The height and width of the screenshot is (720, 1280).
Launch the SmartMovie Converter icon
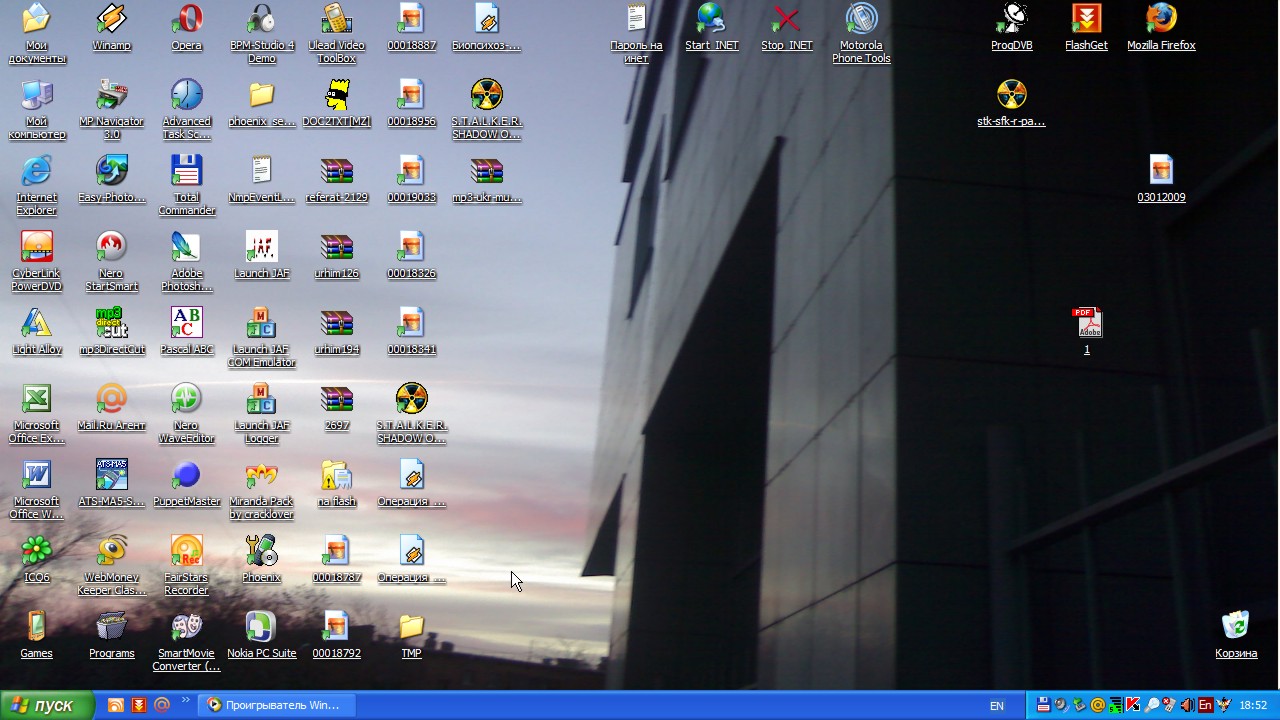click(x=186, y=640)
